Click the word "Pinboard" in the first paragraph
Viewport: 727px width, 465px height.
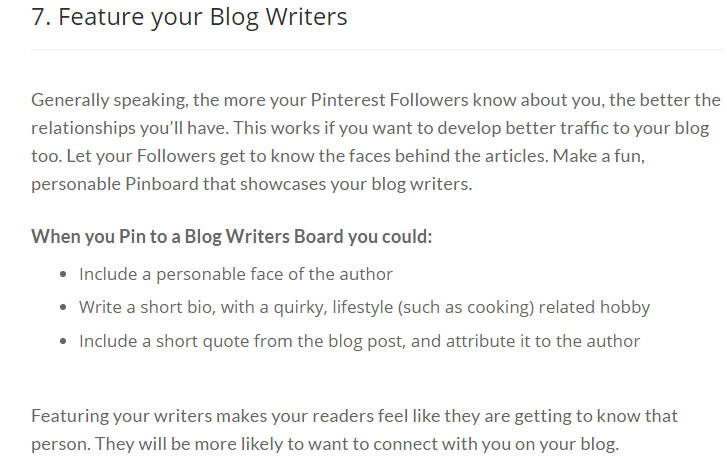pyautogui.click(x=162, y=184)
